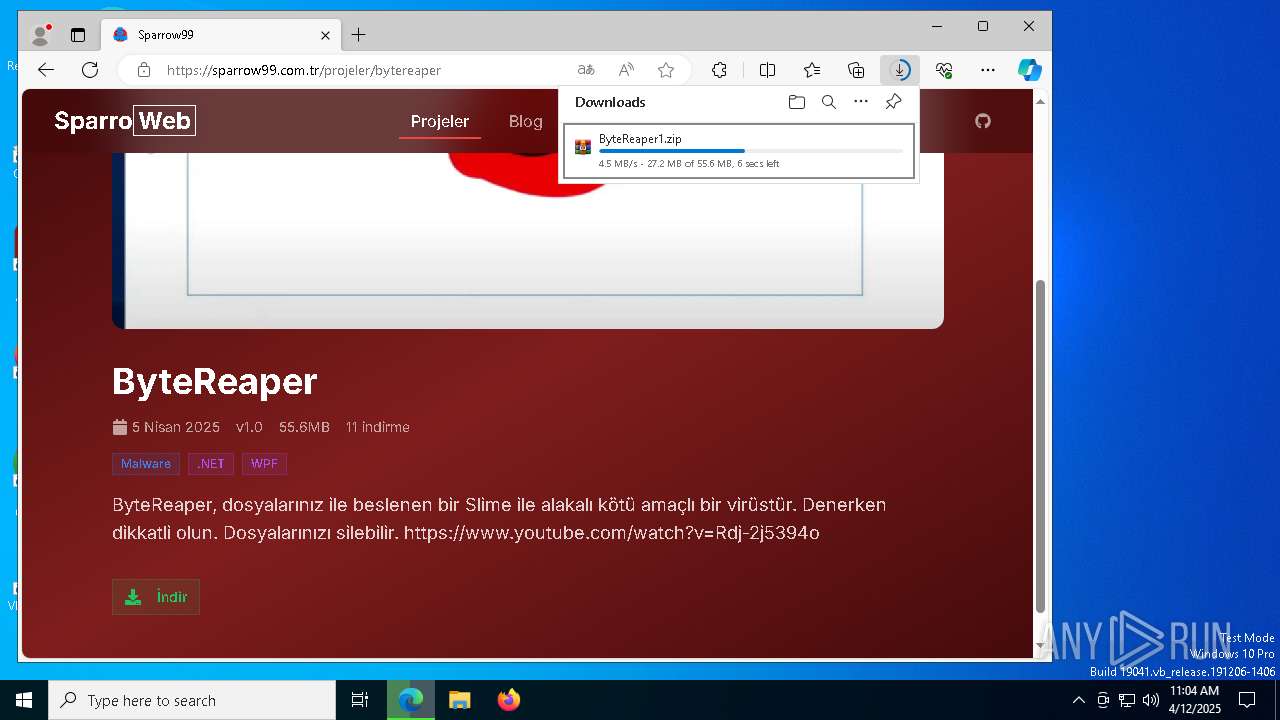
Task: Open the Copilot sidebar
Action: pos(1030,70)
